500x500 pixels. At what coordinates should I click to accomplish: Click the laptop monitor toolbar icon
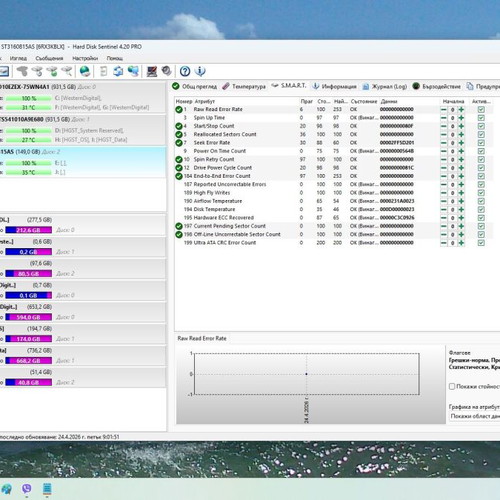point(152,71)
